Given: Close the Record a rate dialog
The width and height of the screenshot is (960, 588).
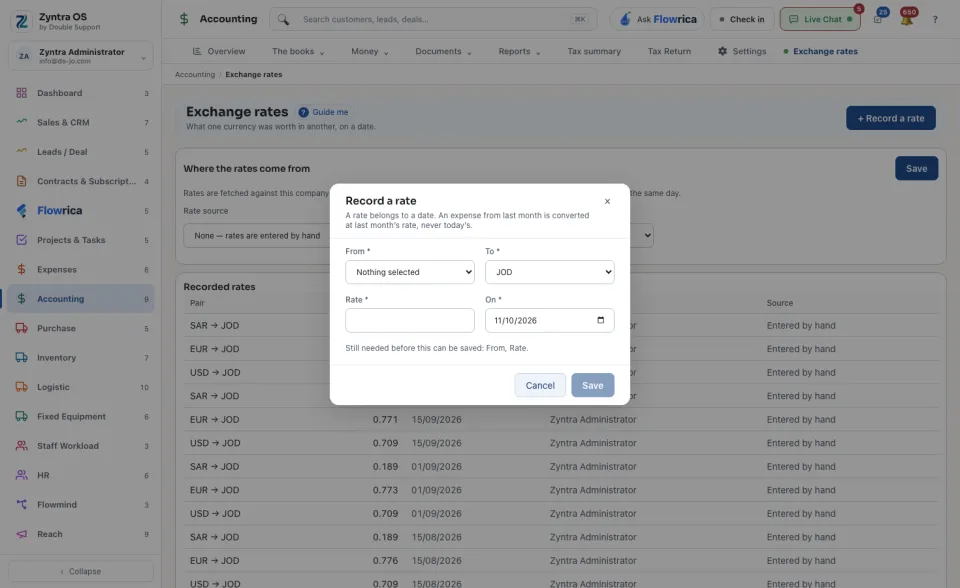Looking at the screenshot, I should tap(607, 201).
